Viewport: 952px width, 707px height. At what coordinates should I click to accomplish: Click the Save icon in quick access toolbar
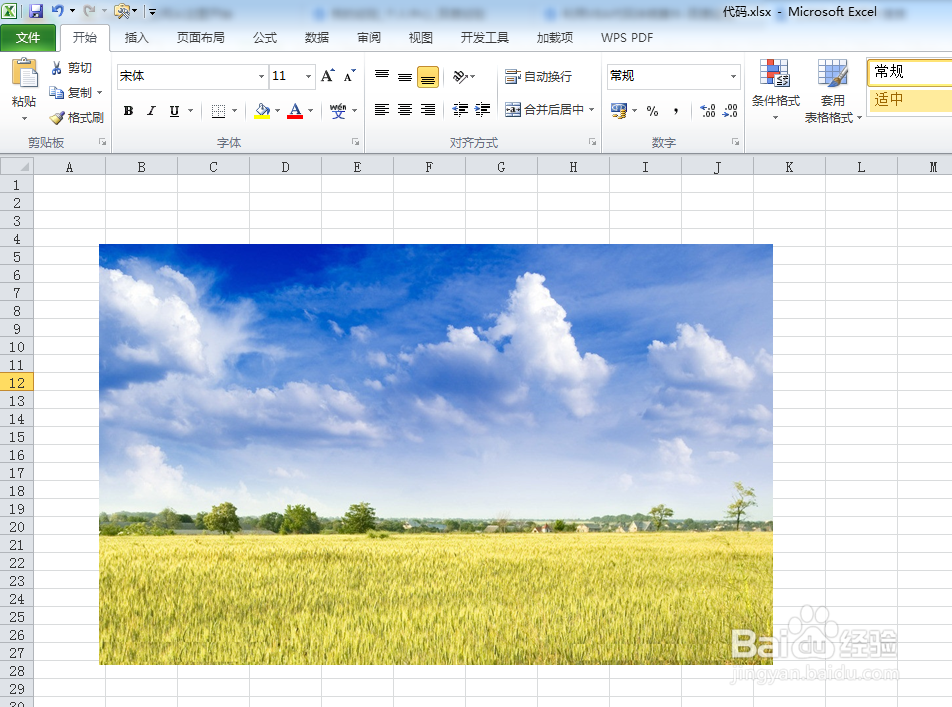point(36,10)
